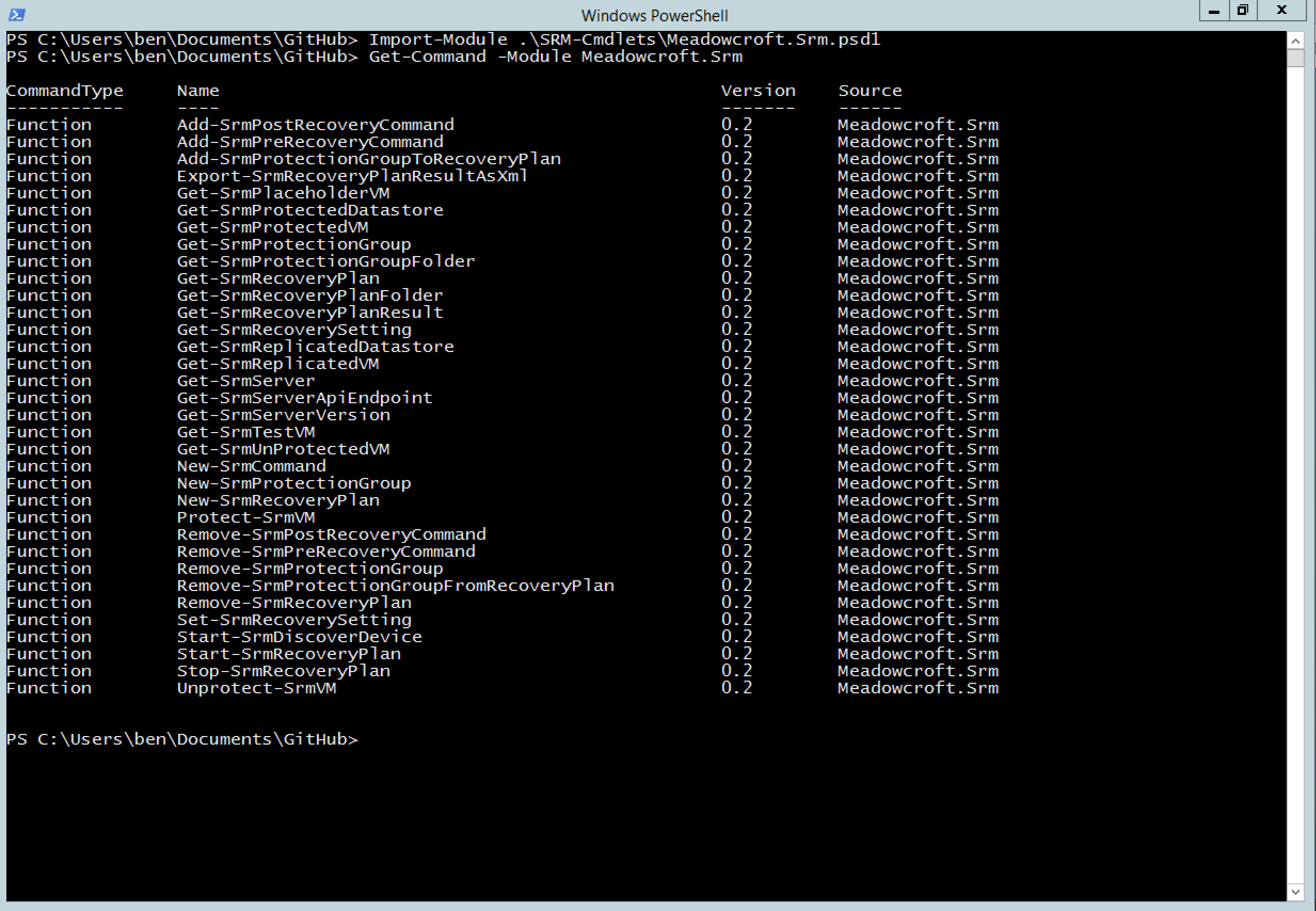Click Get-SrmServerApiEndpoint entry
Image resolution: width=1316 pixels, height=911 pixels.
(305, 398)
